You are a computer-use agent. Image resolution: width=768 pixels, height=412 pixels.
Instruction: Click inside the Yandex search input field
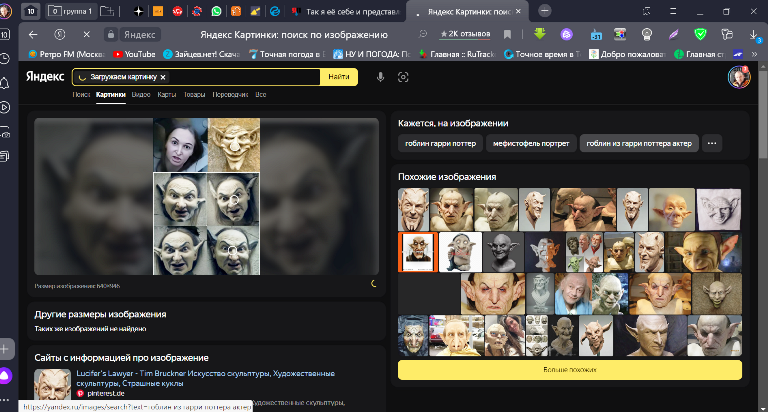[243, 77]
